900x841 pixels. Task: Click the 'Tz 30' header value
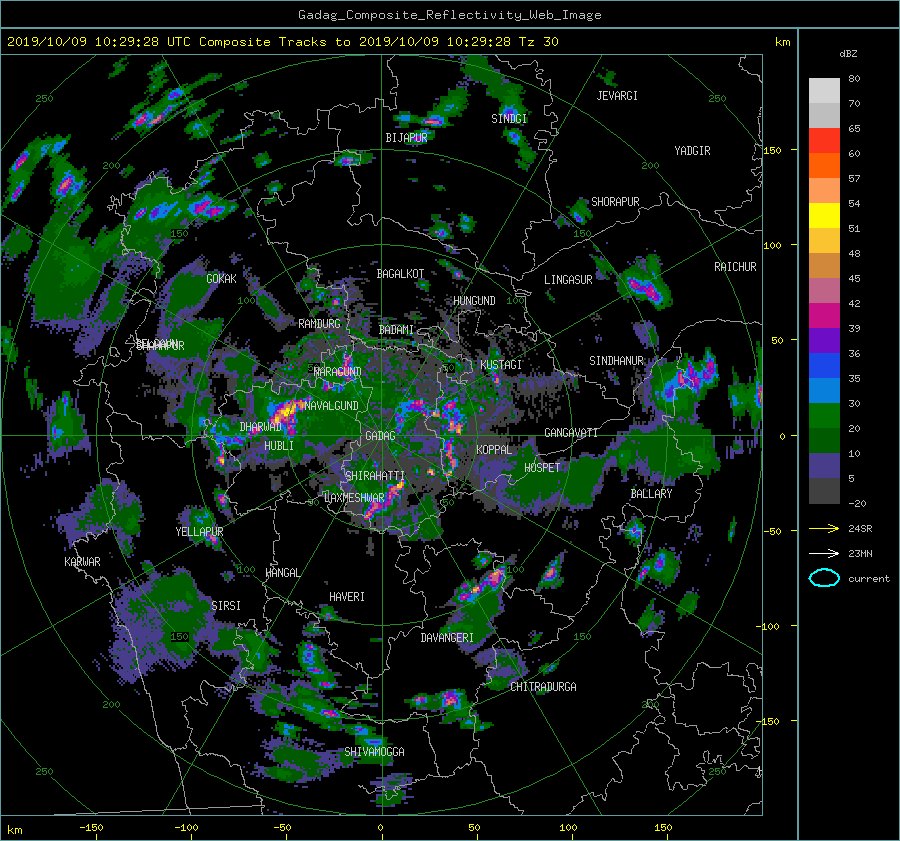click(538, 42)
